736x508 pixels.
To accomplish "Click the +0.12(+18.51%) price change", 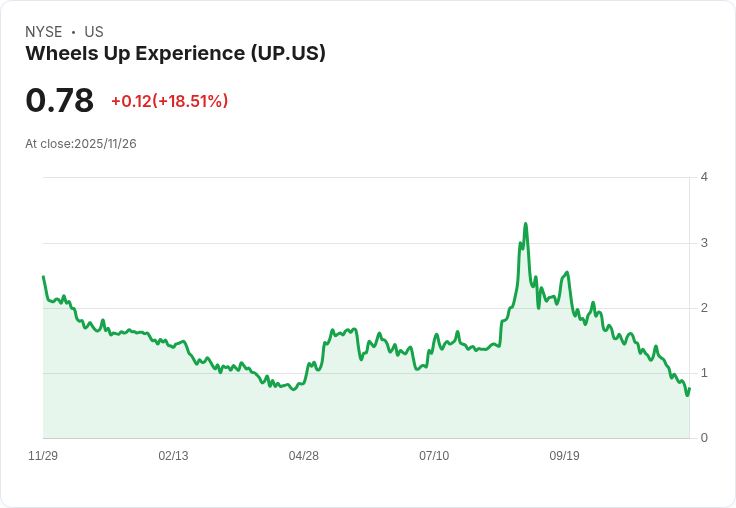I will tap(169, 101).
